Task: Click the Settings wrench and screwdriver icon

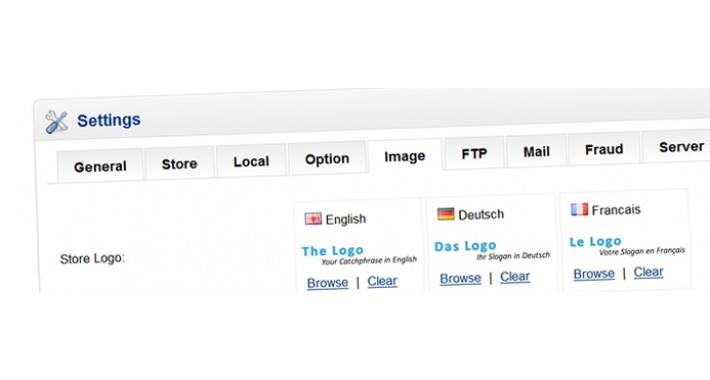Action: coord(57,122)
